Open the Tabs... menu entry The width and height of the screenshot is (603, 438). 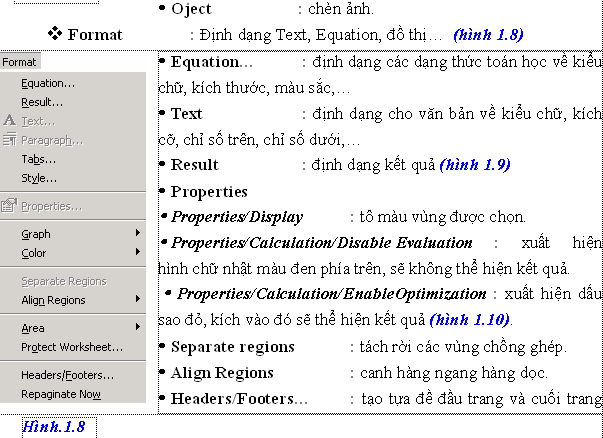(38, 159)
